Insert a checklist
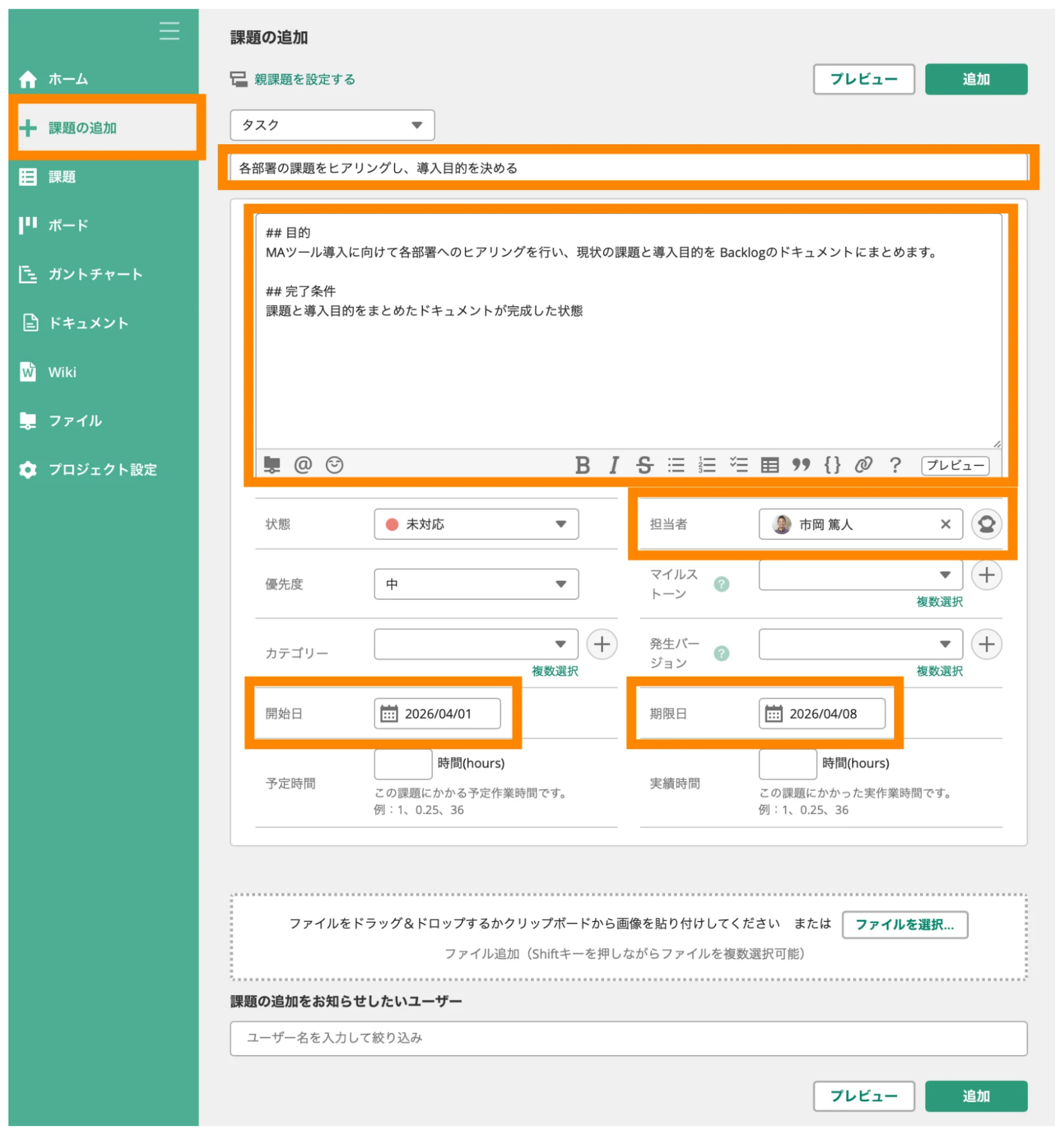The height and width of the screenshot is (1135, 1064). pos(739,466)
